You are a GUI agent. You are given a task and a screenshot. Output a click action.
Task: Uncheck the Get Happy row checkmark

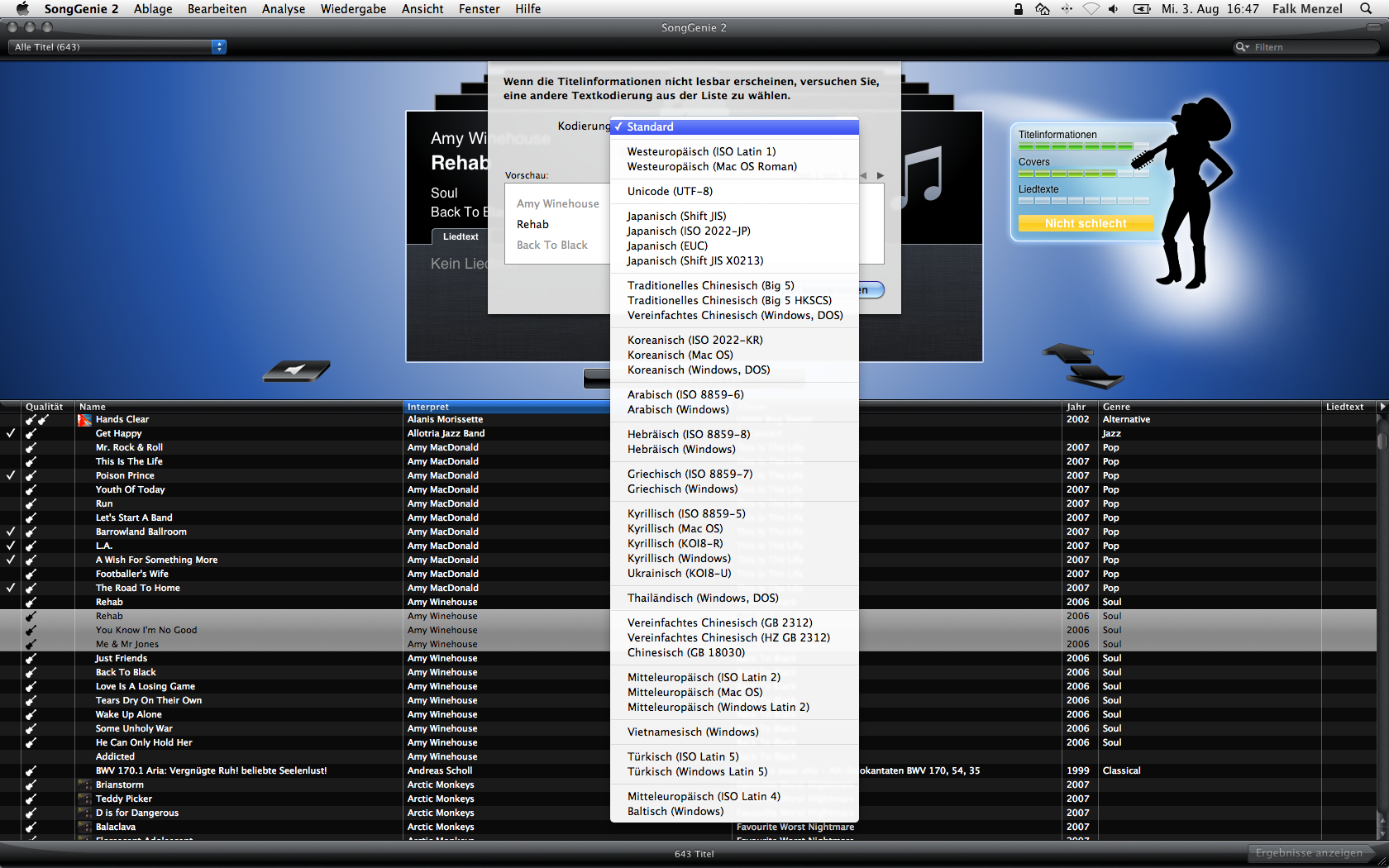tap(11, 434)
